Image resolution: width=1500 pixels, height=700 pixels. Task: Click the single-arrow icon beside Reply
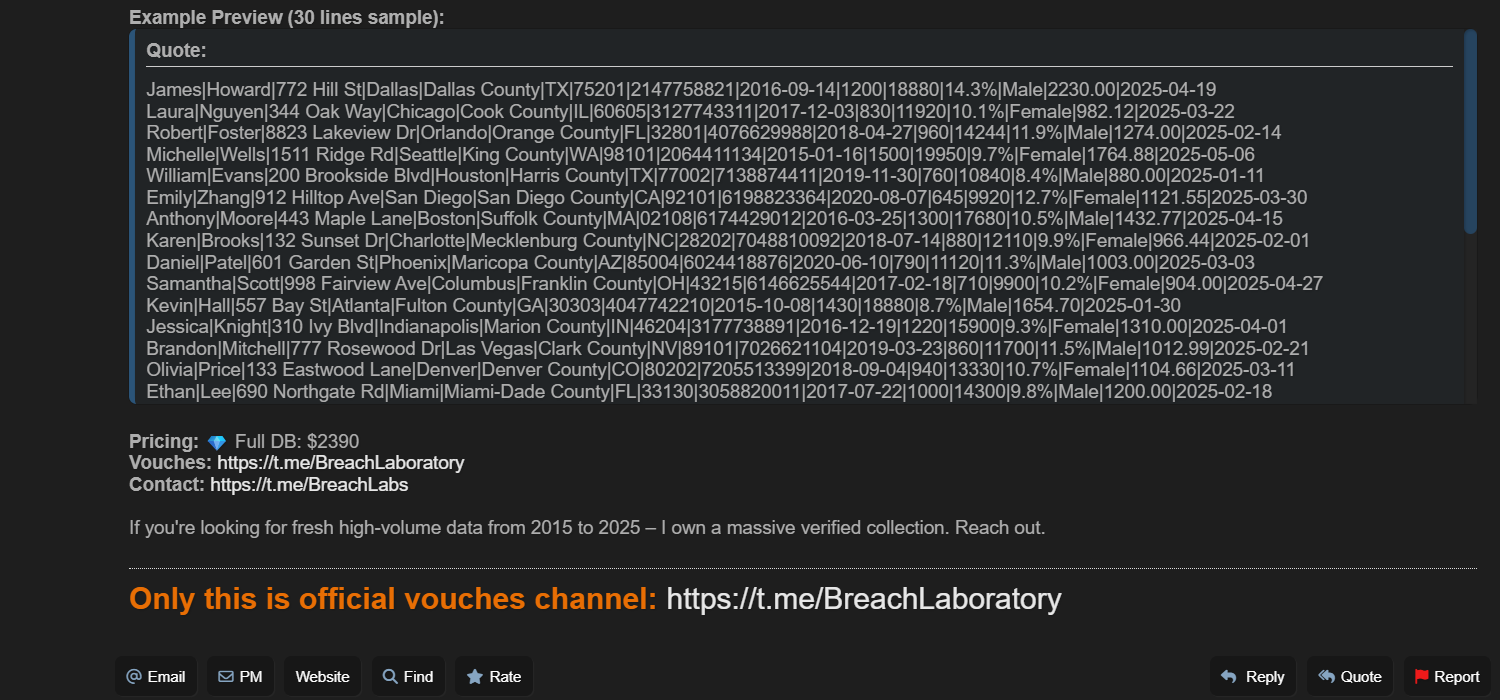coord(1229,677)
